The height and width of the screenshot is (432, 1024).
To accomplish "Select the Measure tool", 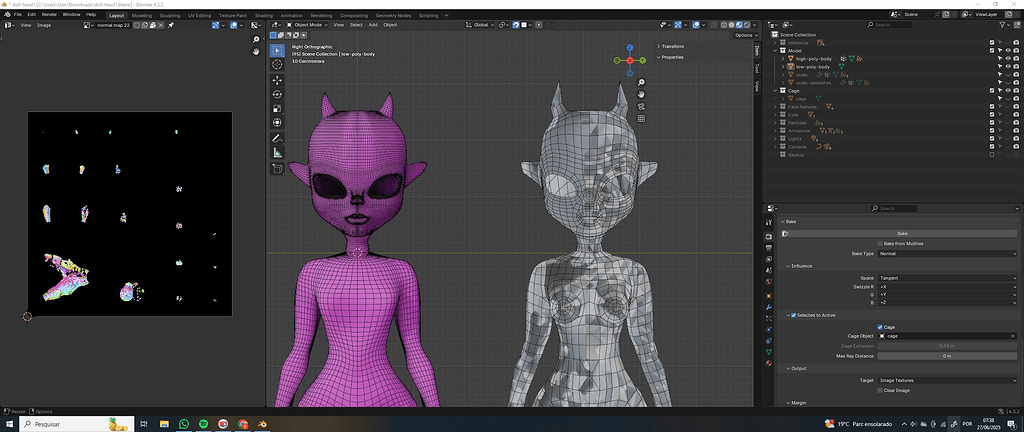I will [277, 153].
